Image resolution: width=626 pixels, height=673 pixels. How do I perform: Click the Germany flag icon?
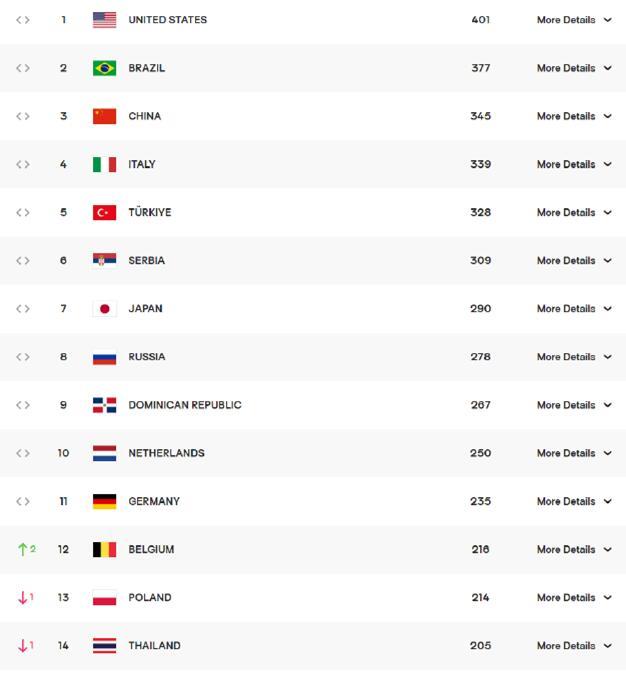tap(104, 501)
